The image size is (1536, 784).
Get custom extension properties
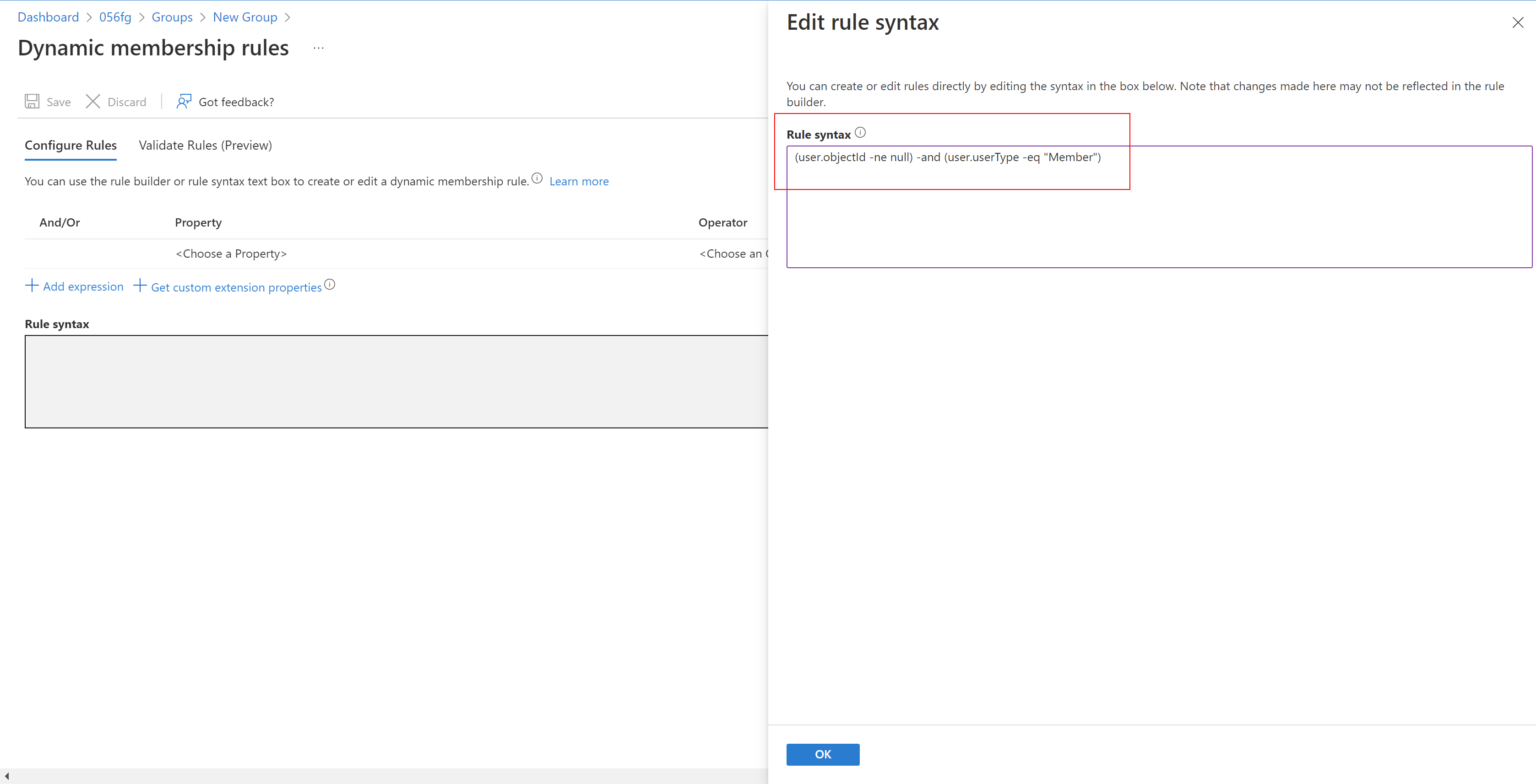pos(235,287)
